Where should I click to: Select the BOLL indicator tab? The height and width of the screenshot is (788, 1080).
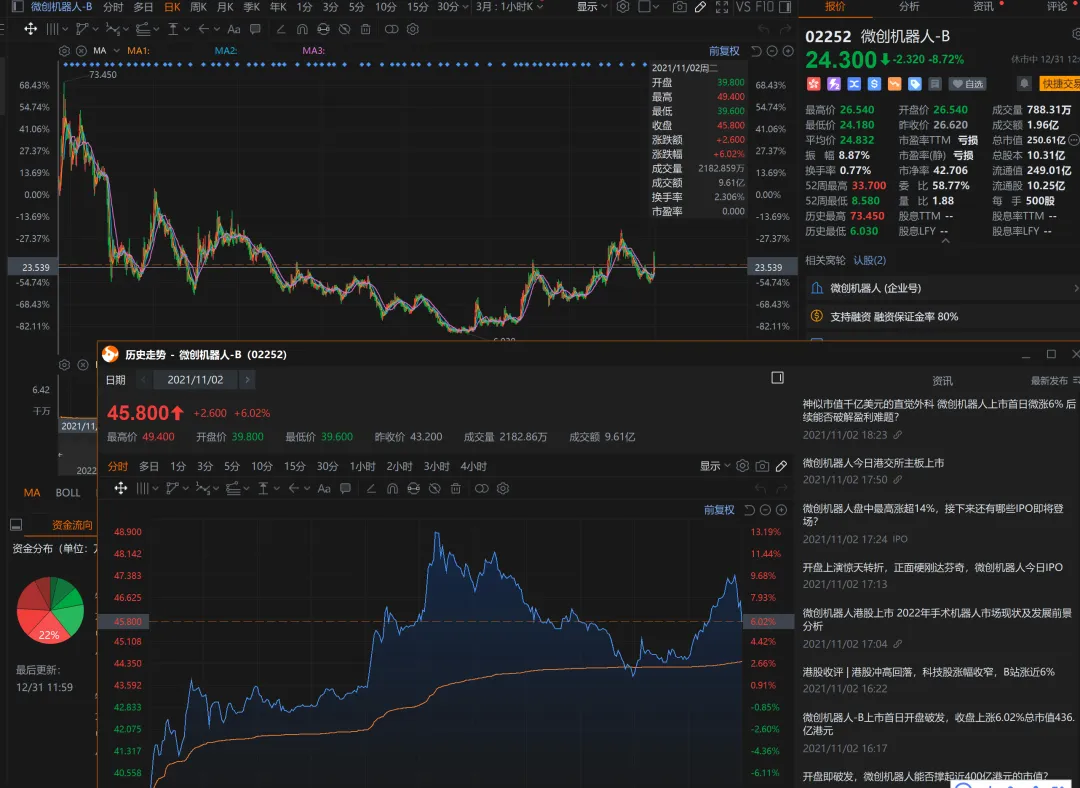(x=68, y=492)
